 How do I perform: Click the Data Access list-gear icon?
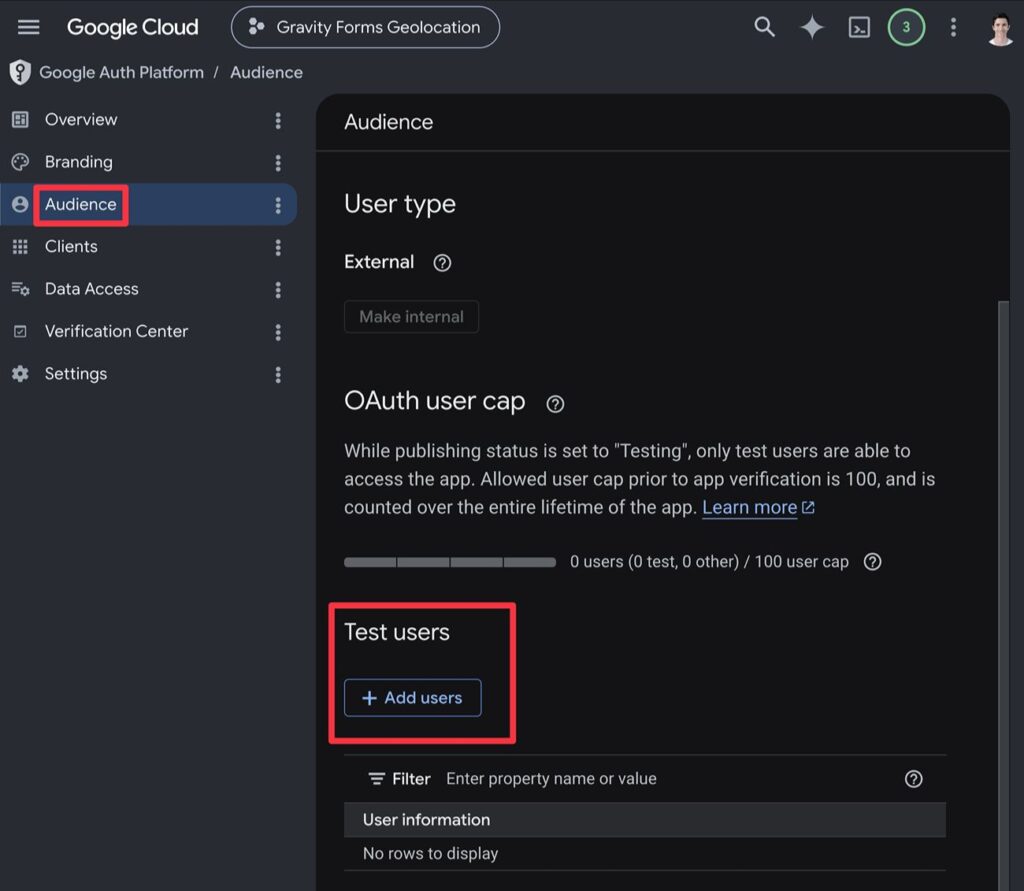[20, 289]
